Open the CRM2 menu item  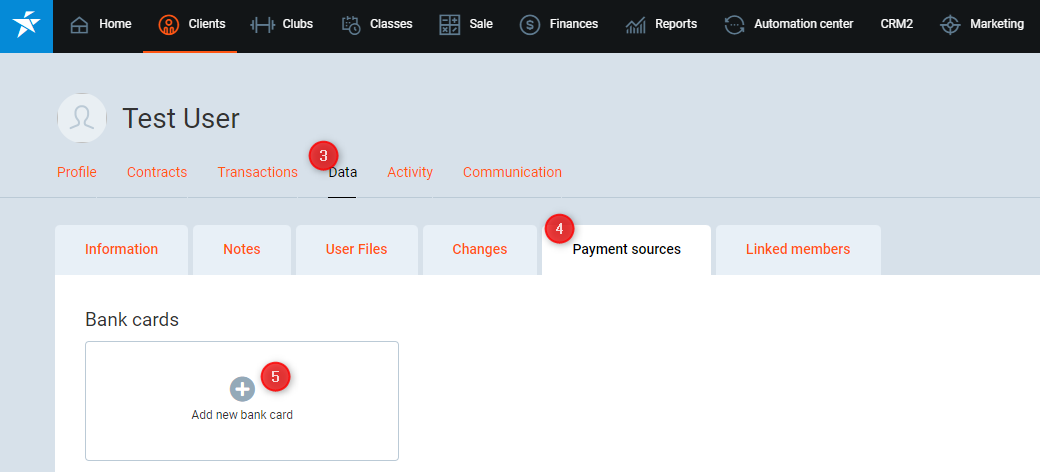tap(897, 24)
